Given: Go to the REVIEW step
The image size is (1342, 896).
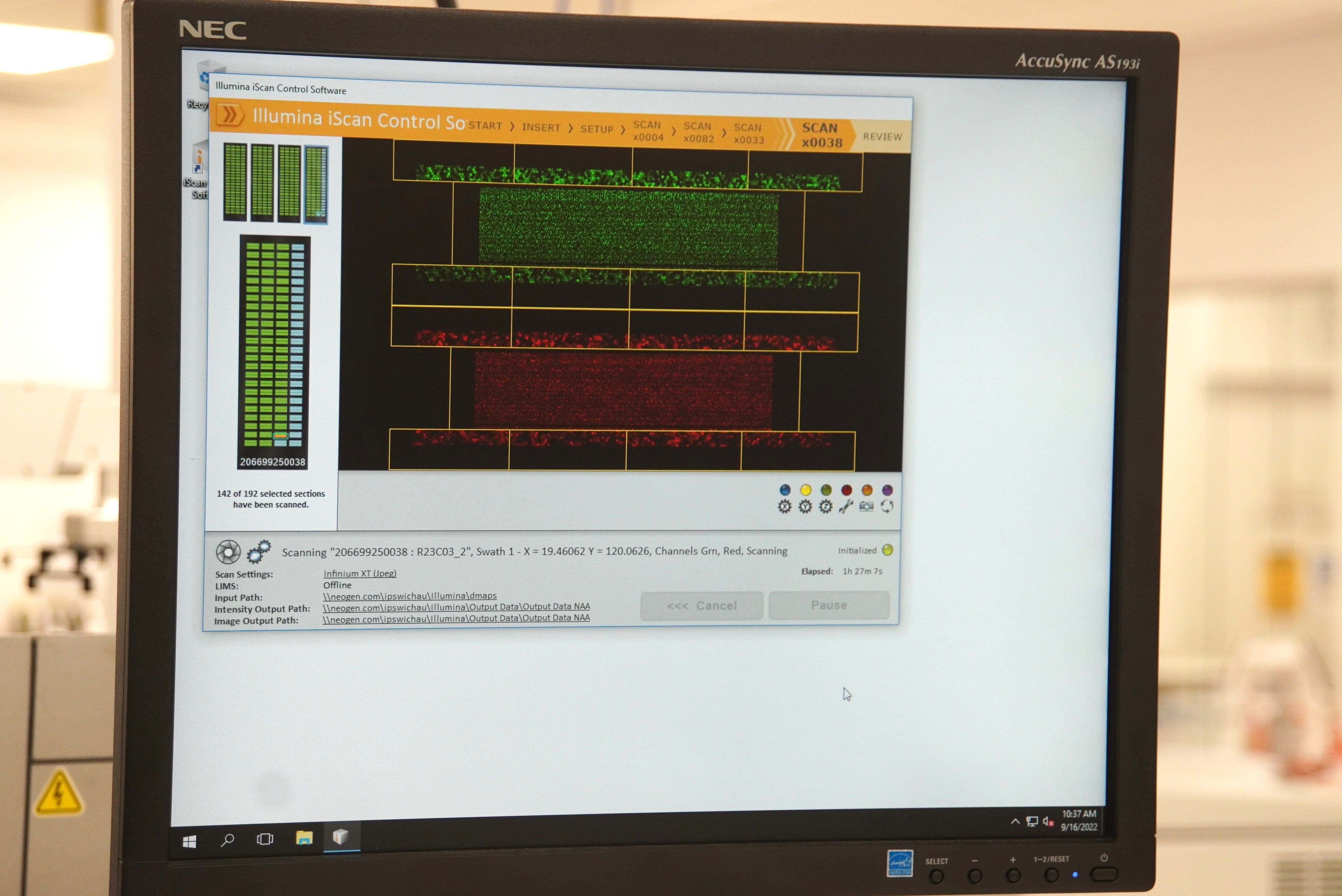Looking at the screenshot, I should pyautogui.click(x=882, y=136).
